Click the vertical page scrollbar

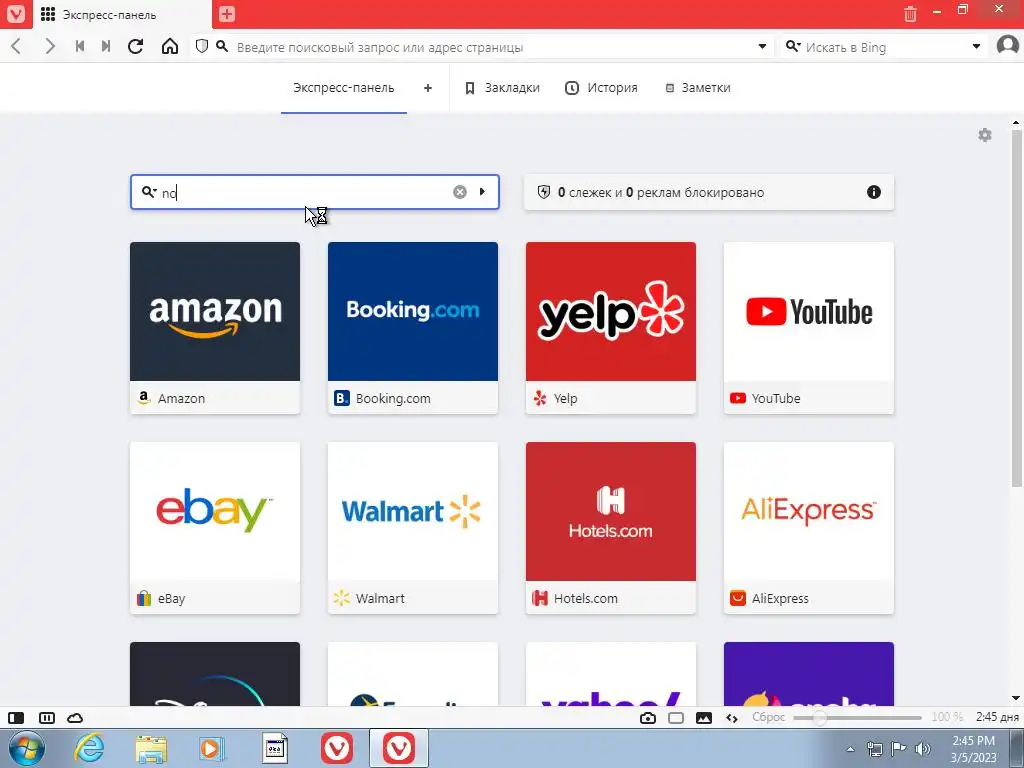tap(1016, 308)
